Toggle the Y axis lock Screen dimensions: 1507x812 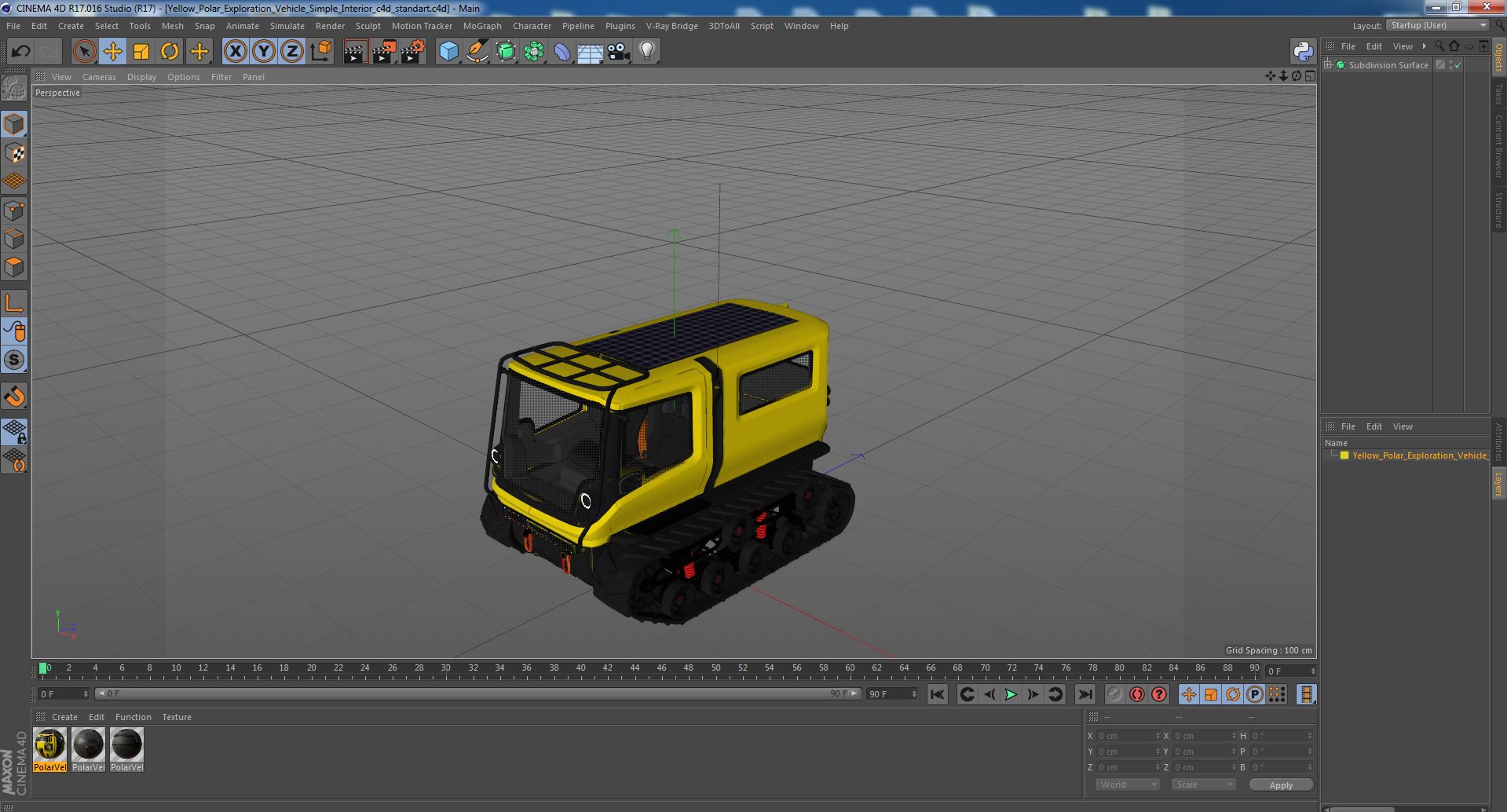click(264, 52)
